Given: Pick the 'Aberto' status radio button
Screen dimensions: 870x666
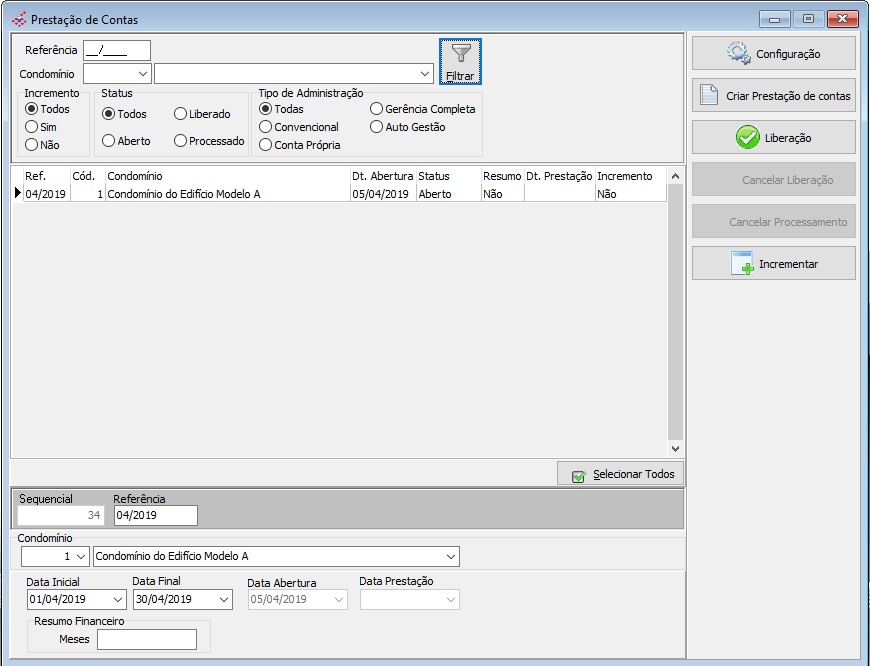Looking at the screenshot, I should 109,141.
